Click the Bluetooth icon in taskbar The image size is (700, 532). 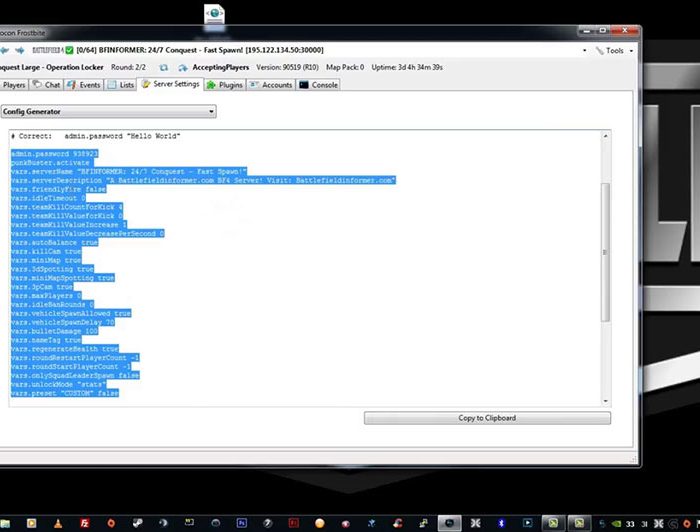(501, 523)
